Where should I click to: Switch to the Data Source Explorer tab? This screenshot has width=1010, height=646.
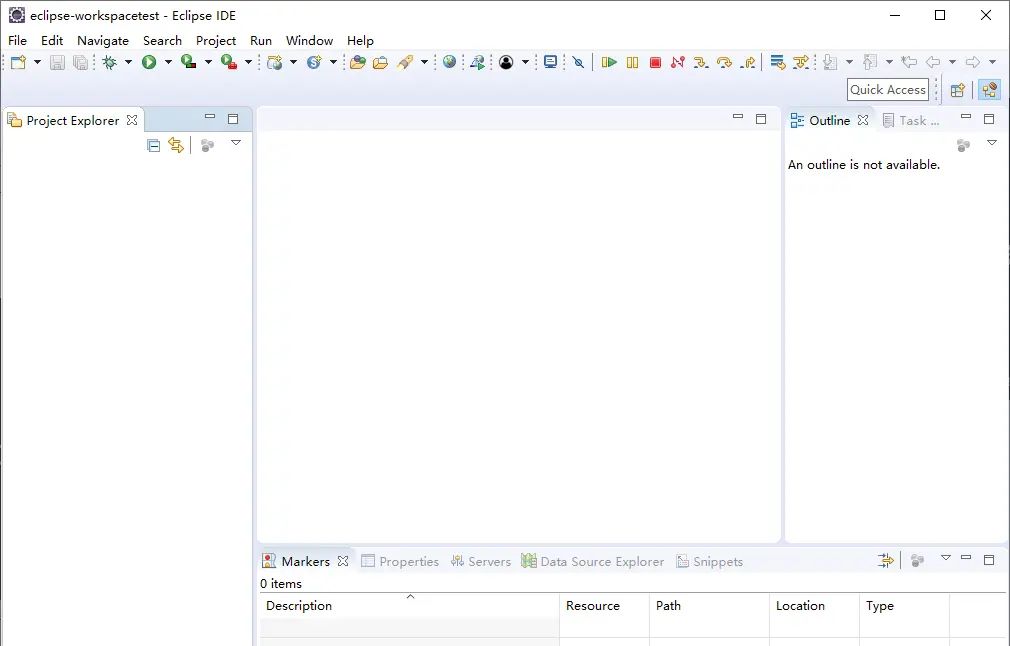click(x=592, y=561)
